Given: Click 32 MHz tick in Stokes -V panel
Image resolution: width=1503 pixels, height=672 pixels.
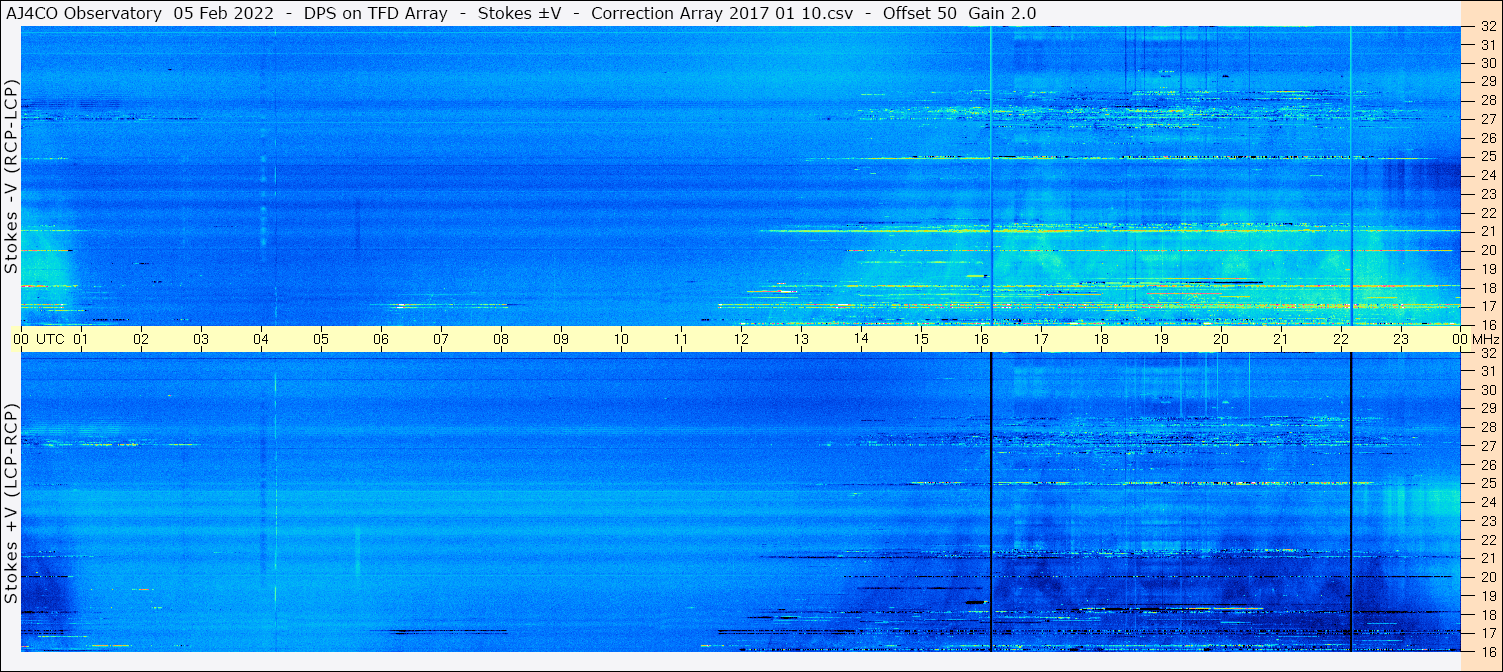Looking at the screenshot, I should (x=1488, y=26).
